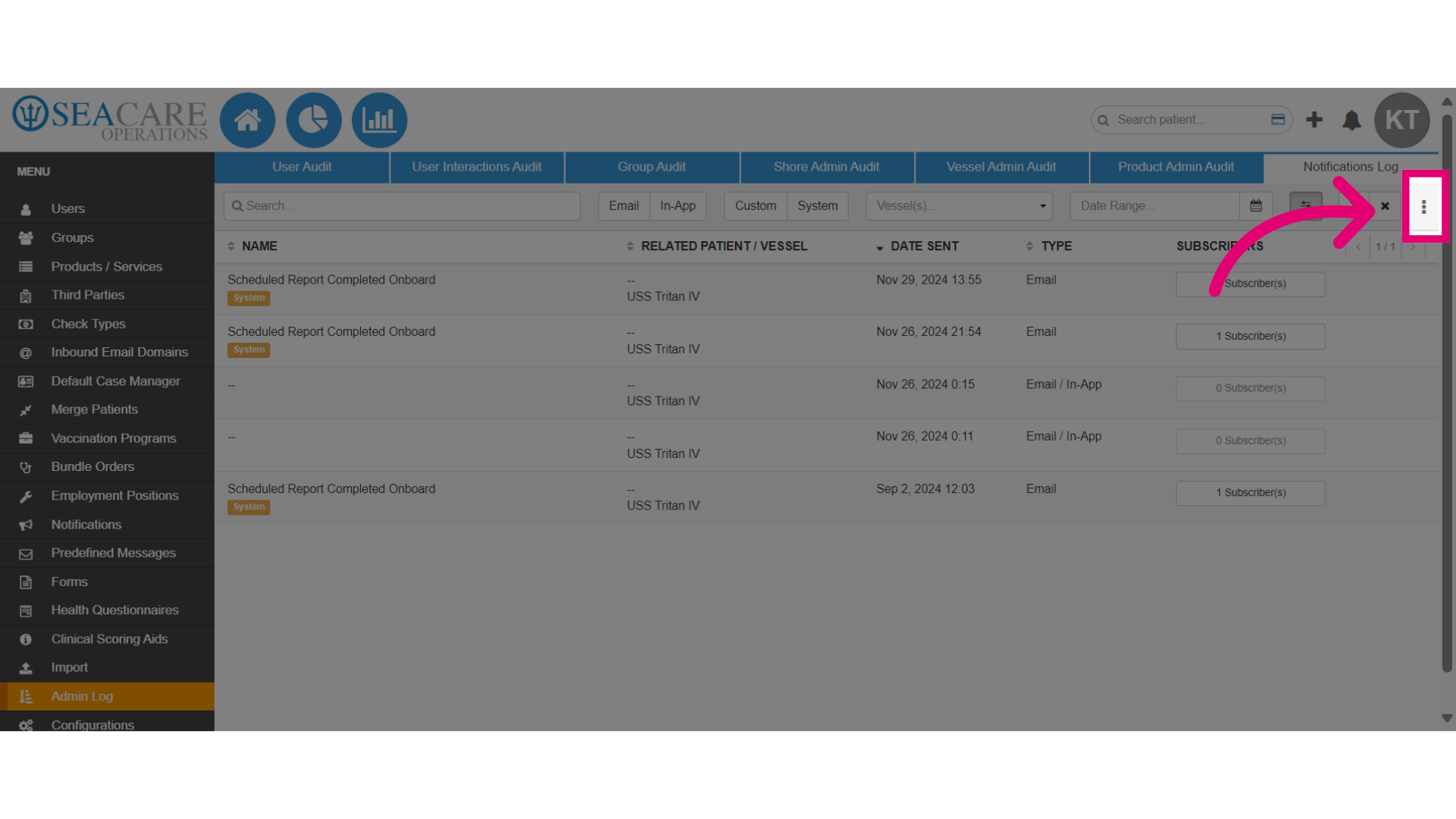Select Admin Log in sidebar
The image size is (1456, 819).
click(107, 696)
